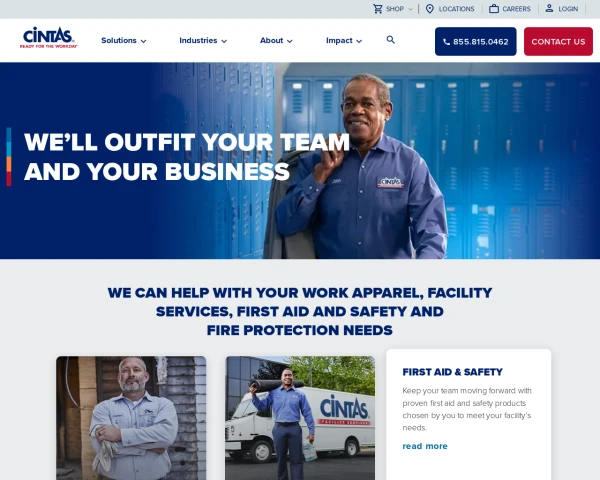Click the phone icon beside 855.815.0462
600x480 pixels.
pyautogui.click(x=446, y=42)
